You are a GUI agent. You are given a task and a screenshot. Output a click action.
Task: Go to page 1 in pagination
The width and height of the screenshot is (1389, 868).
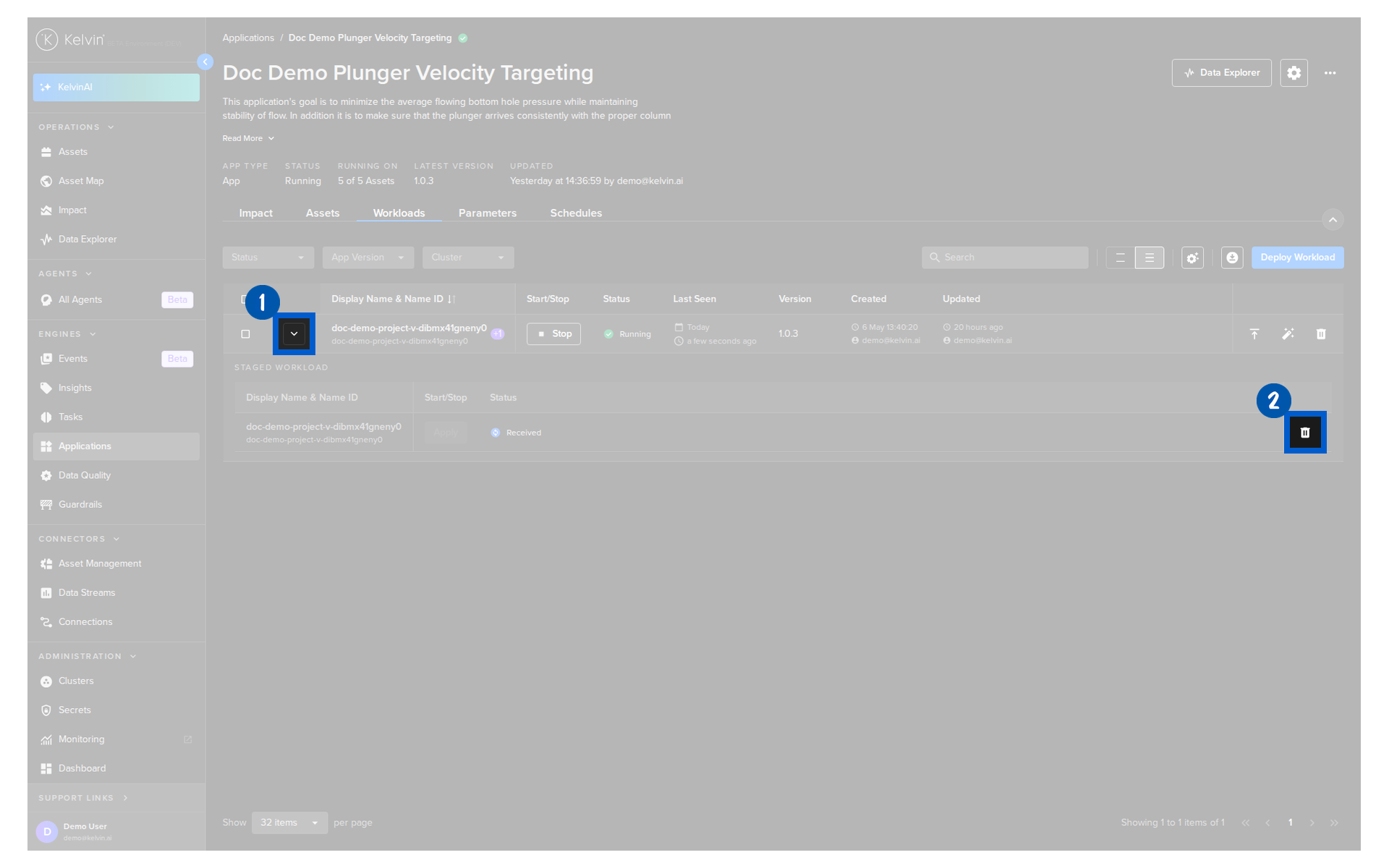click(x=1290, y=823)
